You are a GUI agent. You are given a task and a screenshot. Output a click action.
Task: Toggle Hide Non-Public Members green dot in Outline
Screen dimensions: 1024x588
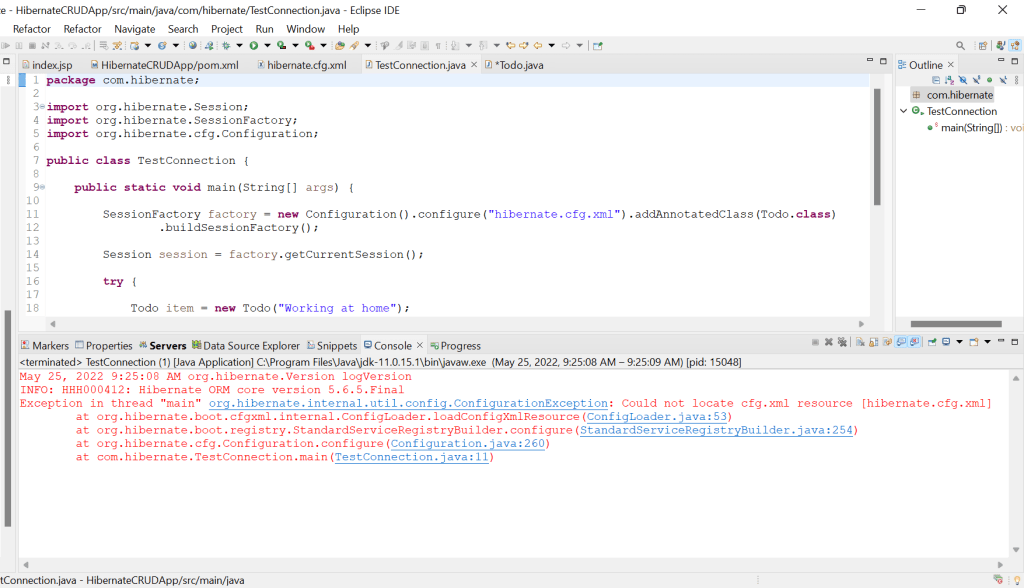[989, 80]
